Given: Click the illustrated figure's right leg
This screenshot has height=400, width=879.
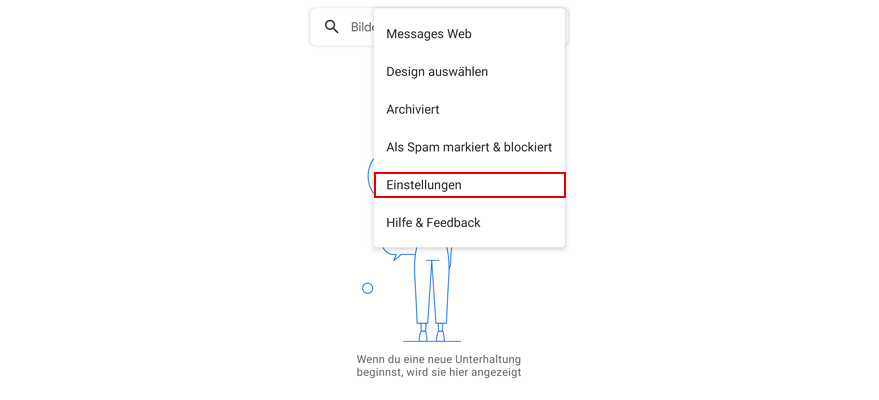Looking at the screenshot, I should [x=441, y=289].
